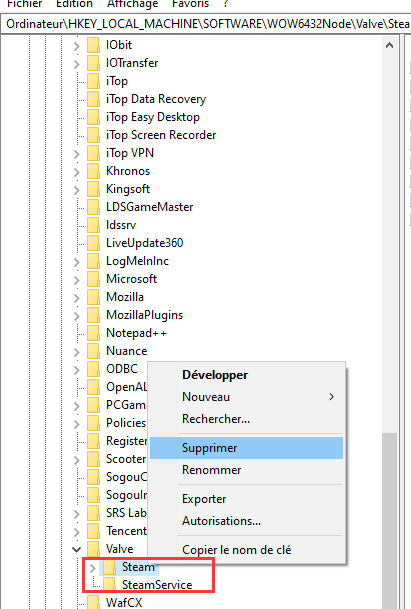Click the Steam folder icon
The image size is (411, 609).
110,567
